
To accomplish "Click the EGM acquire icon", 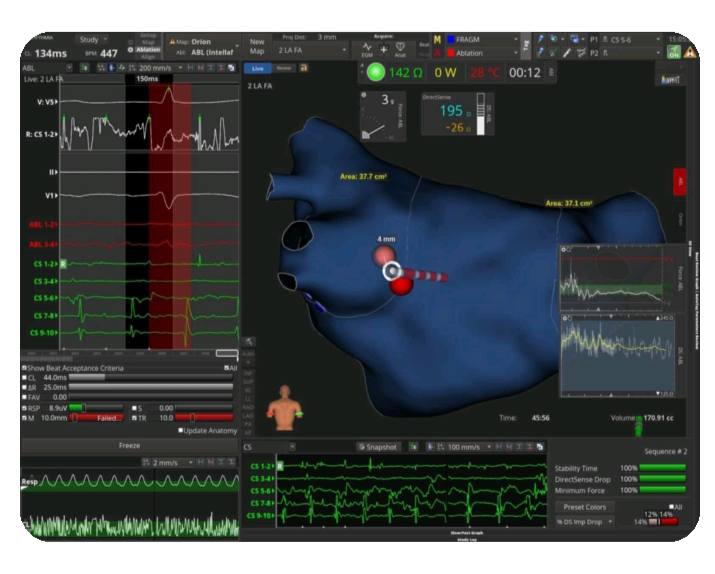I will pos(367,48).
